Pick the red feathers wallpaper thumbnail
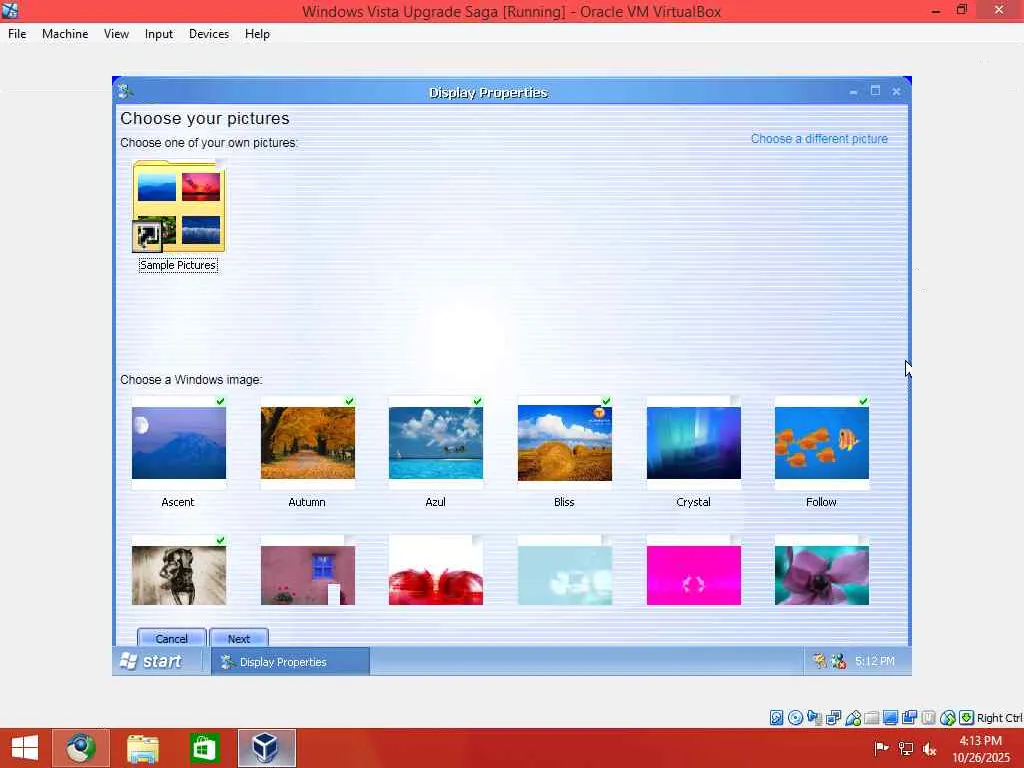The image size is (1024, 768). [x=436, y=571]
